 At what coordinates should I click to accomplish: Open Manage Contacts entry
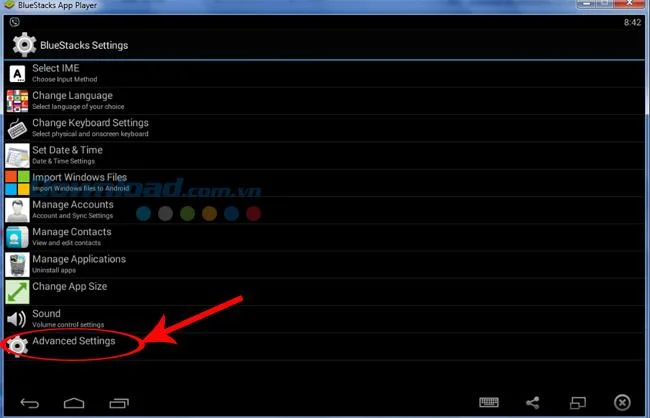pos(325,237)
